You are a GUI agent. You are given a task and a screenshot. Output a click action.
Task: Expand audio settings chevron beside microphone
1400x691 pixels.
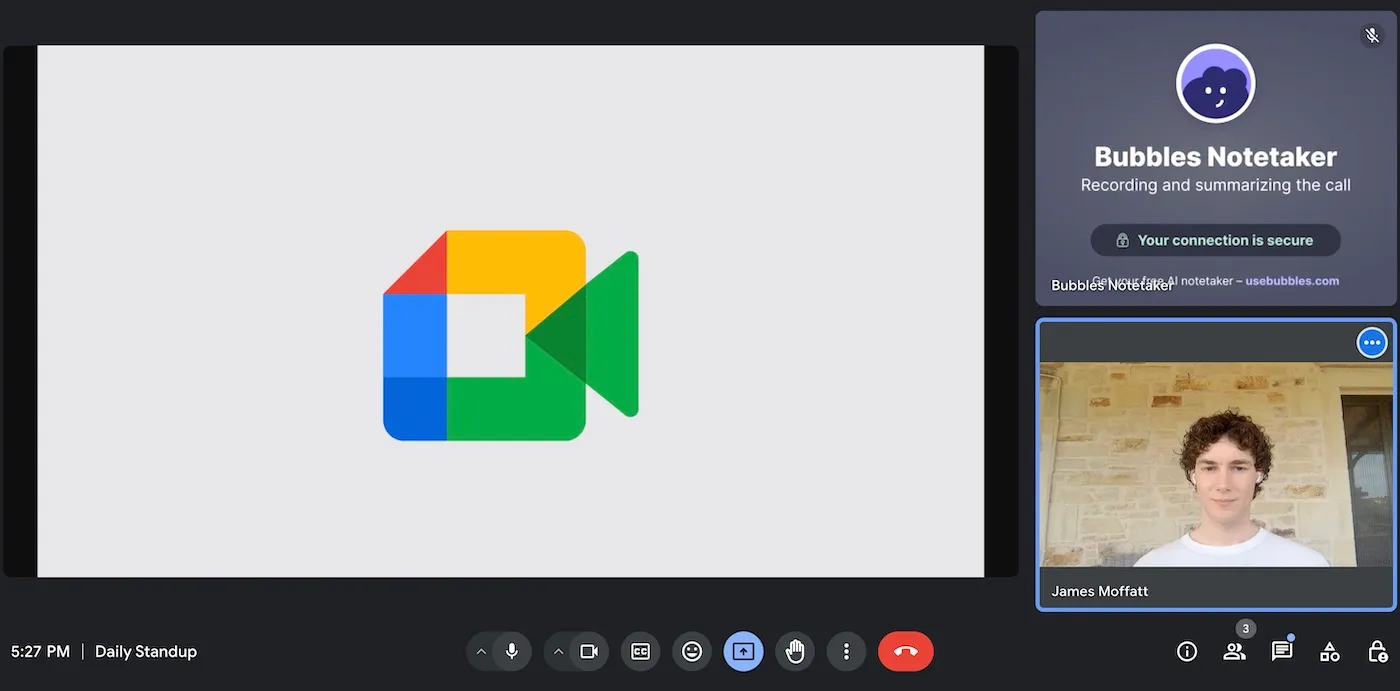[x=481, y=652]
